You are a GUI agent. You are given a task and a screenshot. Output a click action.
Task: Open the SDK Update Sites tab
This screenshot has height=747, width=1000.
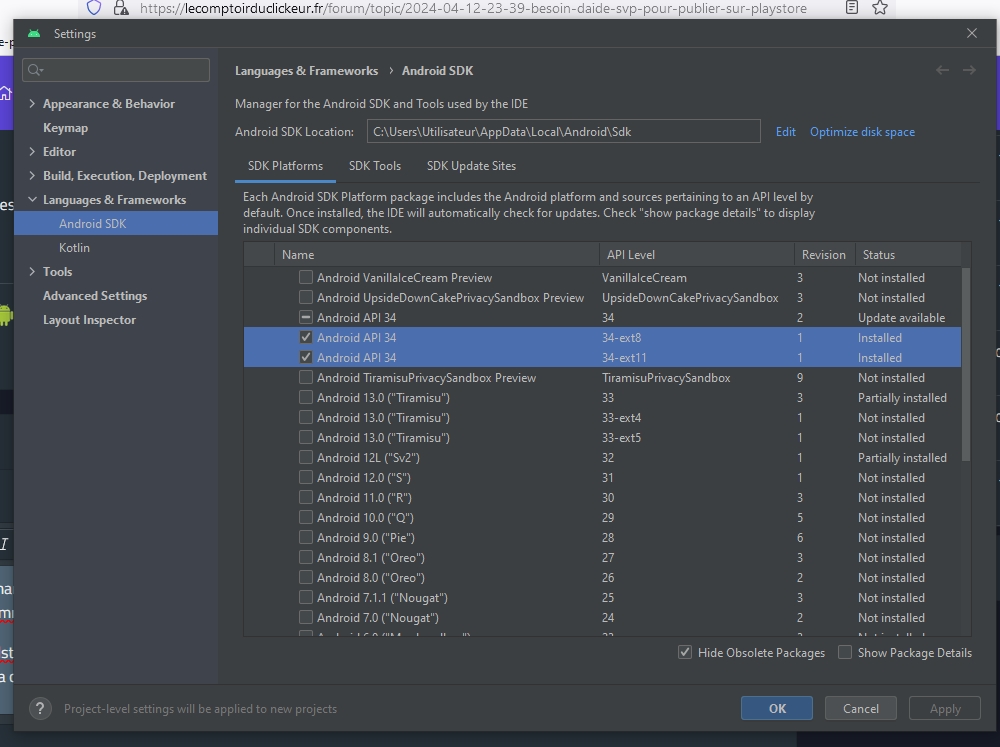(x=471, y=166)
